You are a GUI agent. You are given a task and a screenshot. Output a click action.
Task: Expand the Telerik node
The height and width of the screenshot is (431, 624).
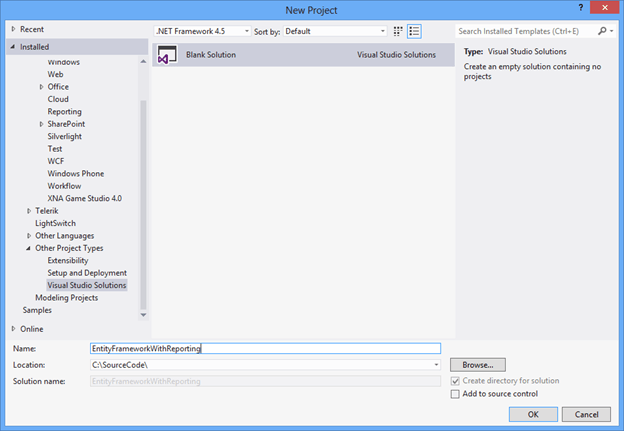pos(29,211)
